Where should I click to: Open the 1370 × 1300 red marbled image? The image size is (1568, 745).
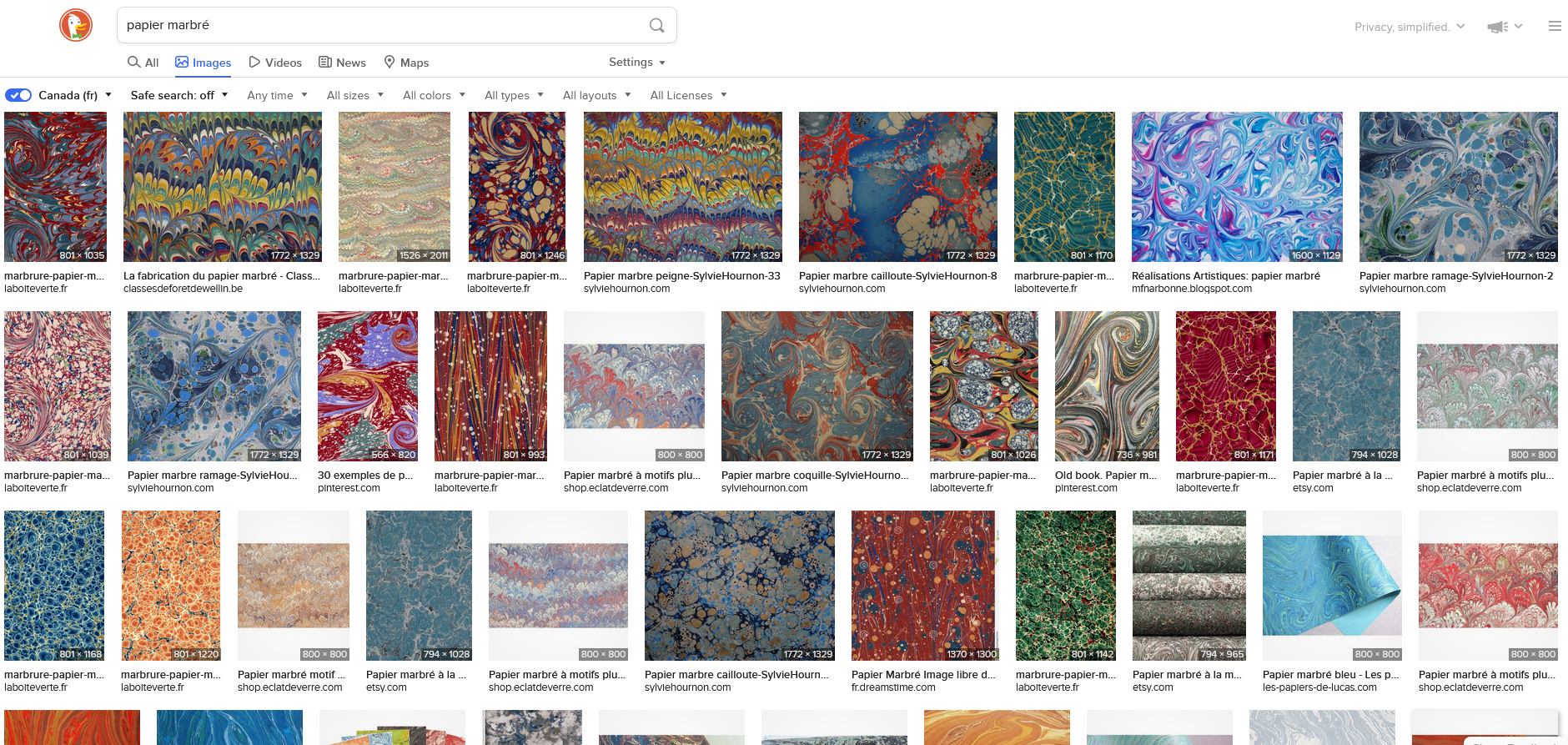click(x=925, y=586)
